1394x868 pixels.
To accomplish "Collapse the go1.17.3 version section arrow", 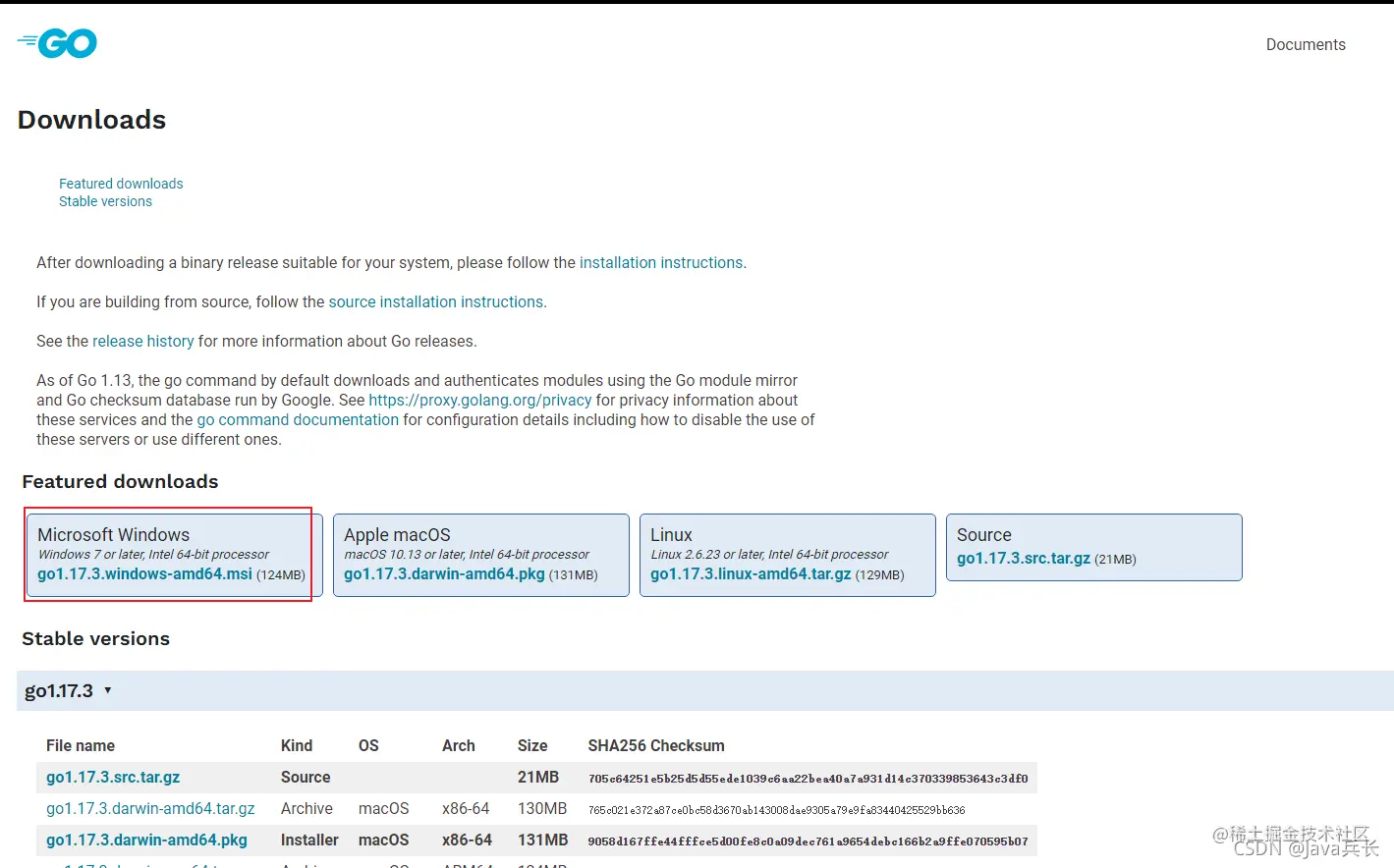I will point(107,690).
